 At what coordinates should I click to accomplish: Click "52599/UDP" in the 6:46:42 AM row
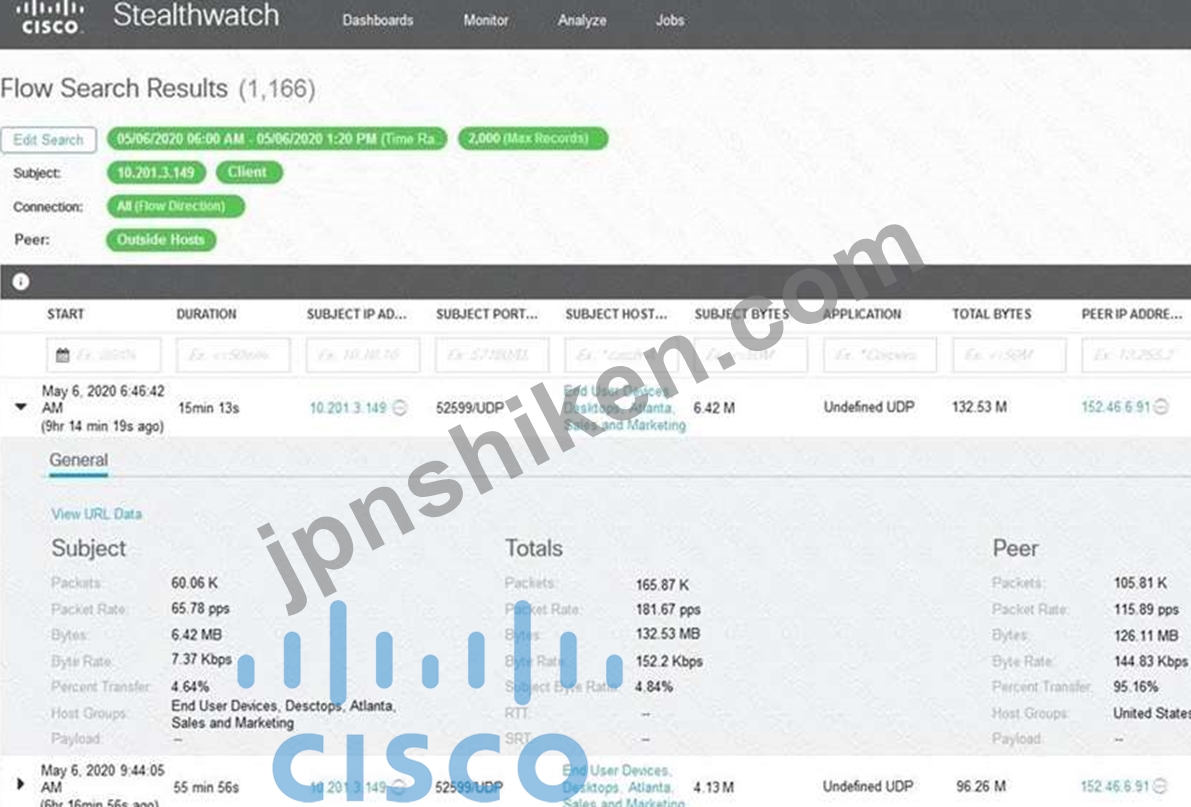470,408
